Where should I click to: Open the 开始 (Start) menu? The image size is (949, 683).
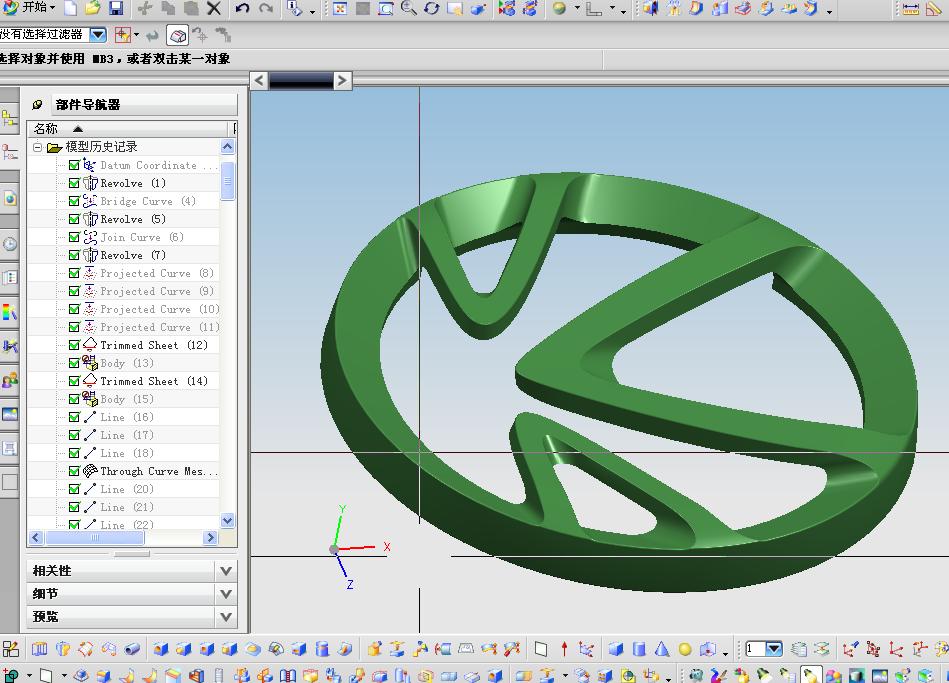click(28, 8)
